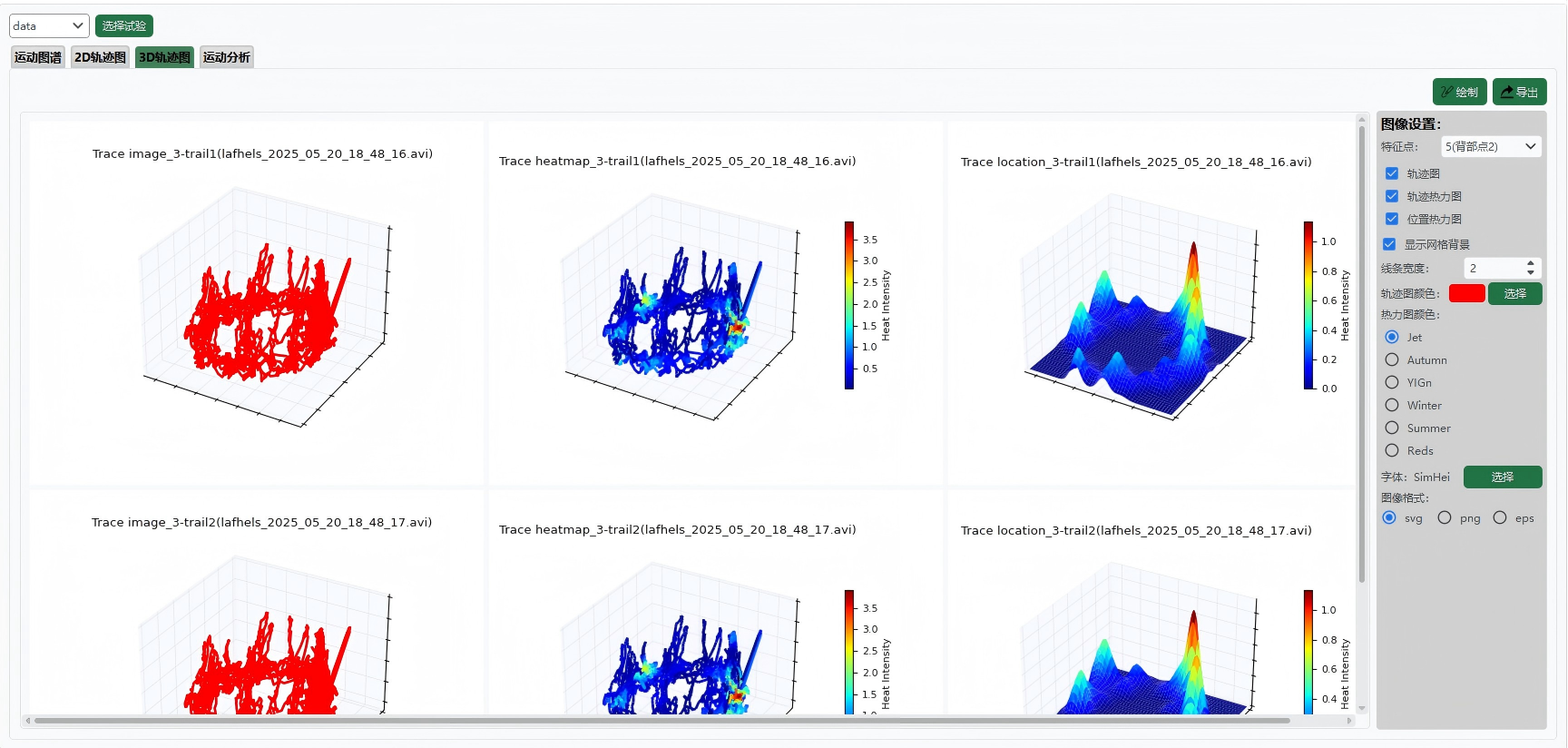1568x748 pixels.
Task: Click the 图像设置 heading text
Action: coord(1411,124)
